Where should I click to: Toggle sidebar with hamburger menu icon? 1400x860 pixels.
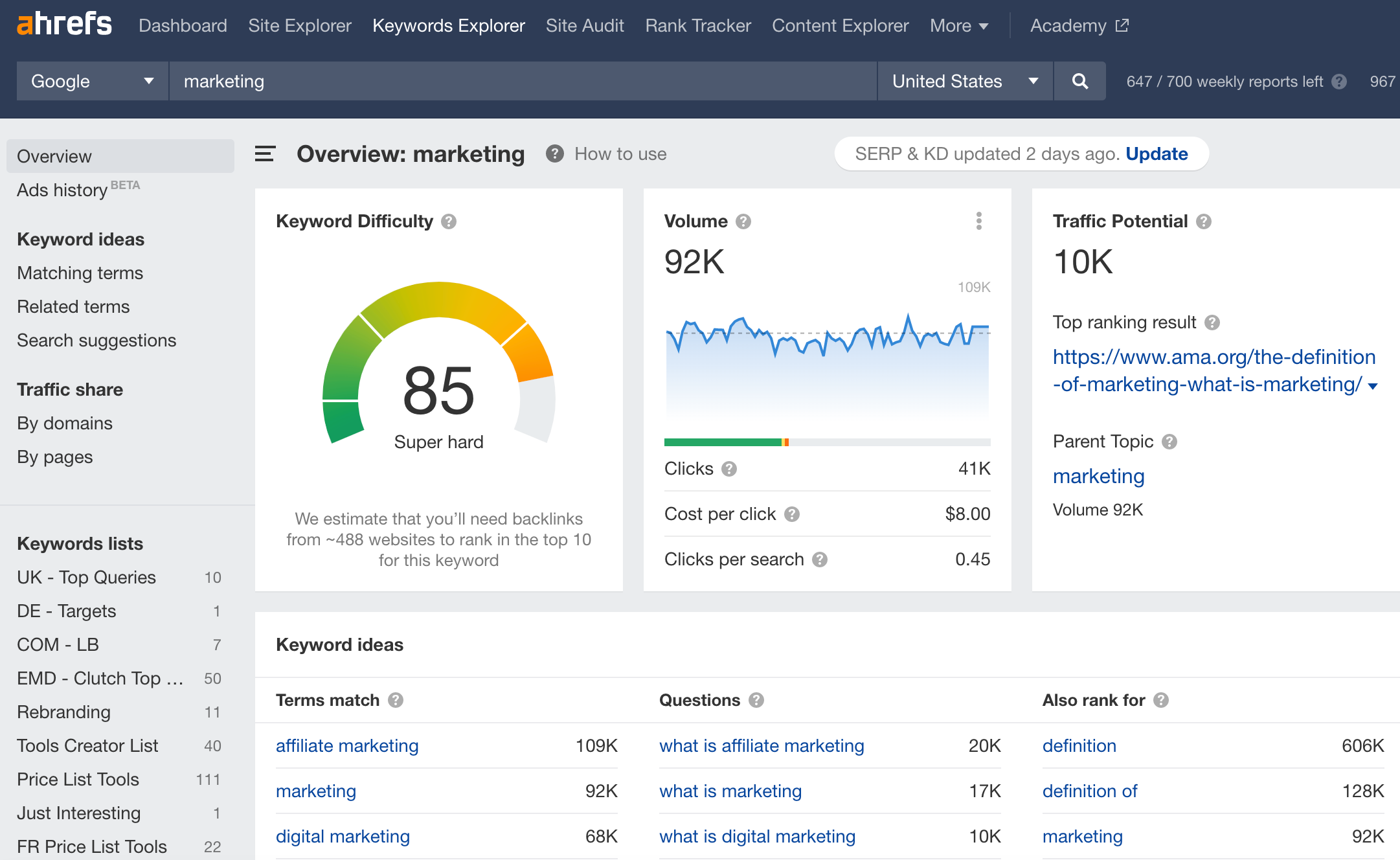pyautogui.click(x=265, y=154)
